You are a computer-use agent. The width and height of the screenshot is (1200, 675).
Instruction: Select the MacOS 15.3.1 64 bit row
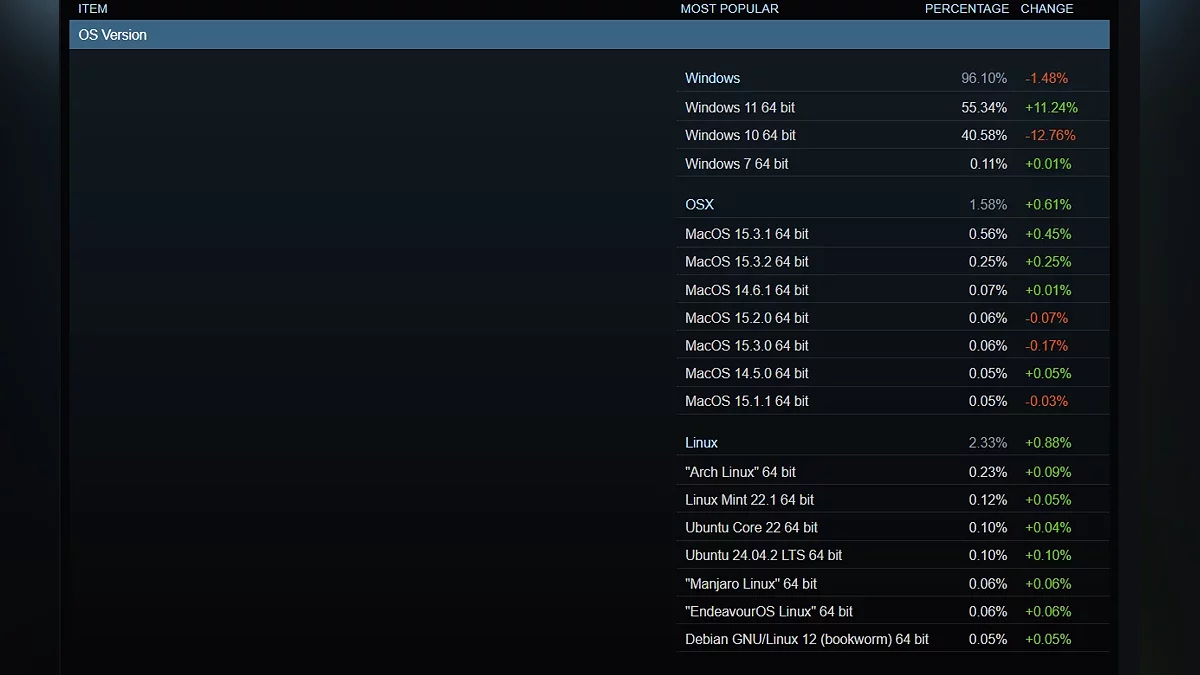[746, 234]
